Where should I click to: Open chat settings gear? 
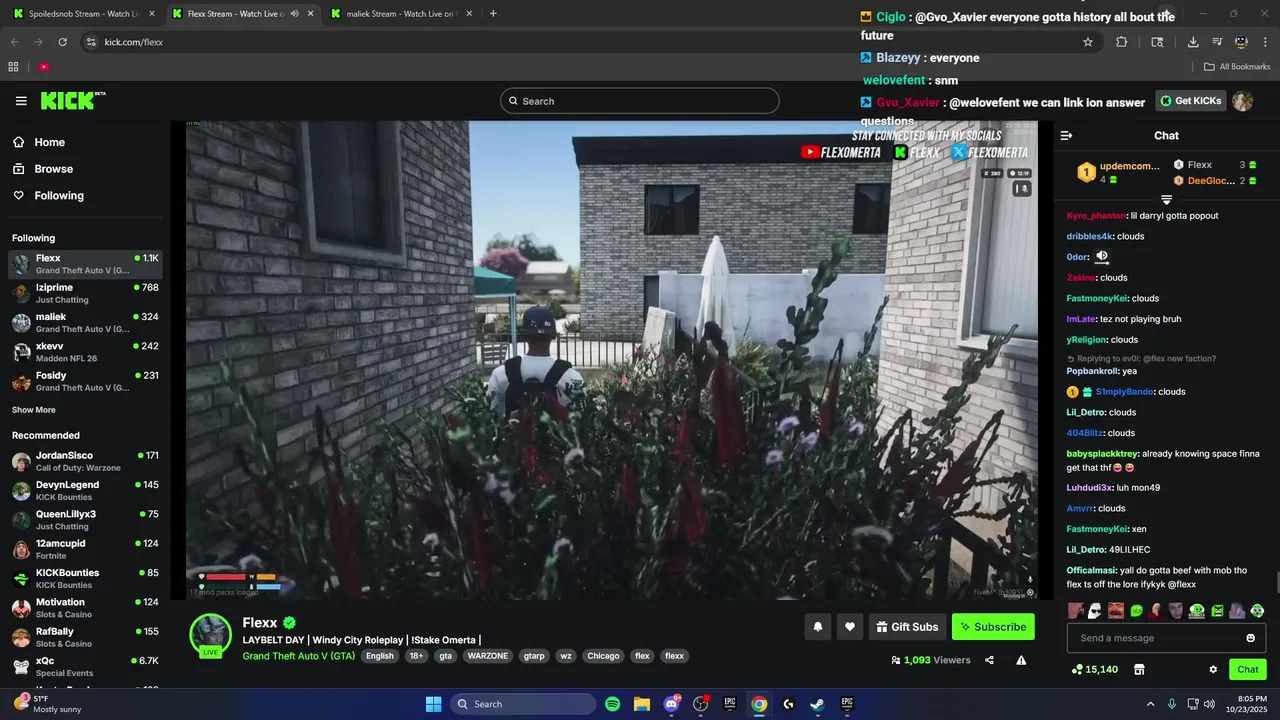[x=1213, y=669]
